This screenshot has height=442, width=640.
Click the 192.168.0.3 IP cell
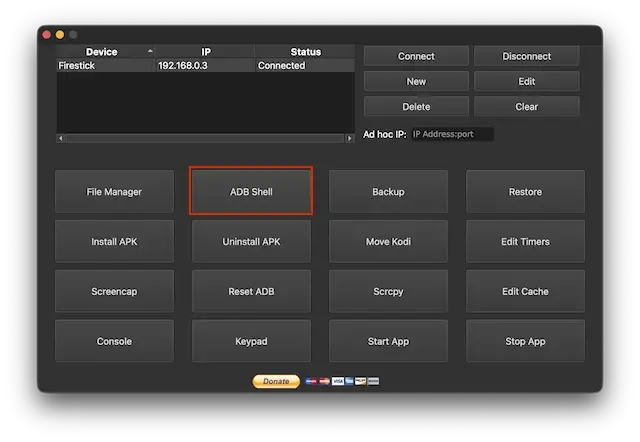click(205, 66)
